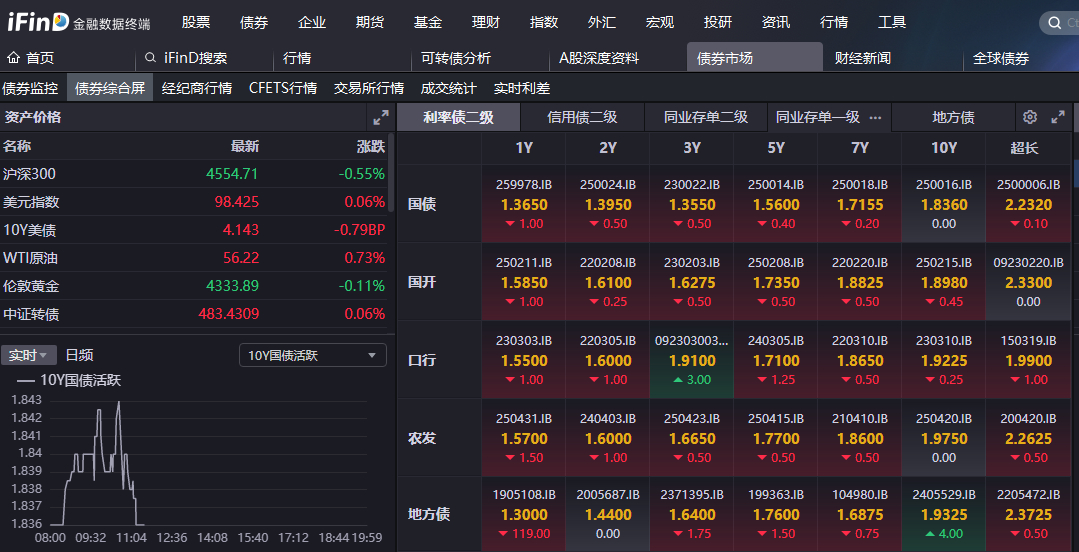Click the iFinD logo
Screen dimensions: 1079x552
(x=39, y=22)
